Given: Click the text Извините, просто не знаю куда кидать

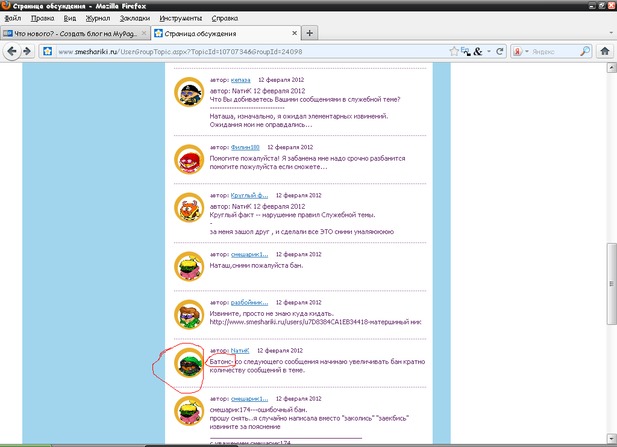Looking at the screenshot, I should coord(272,313).
